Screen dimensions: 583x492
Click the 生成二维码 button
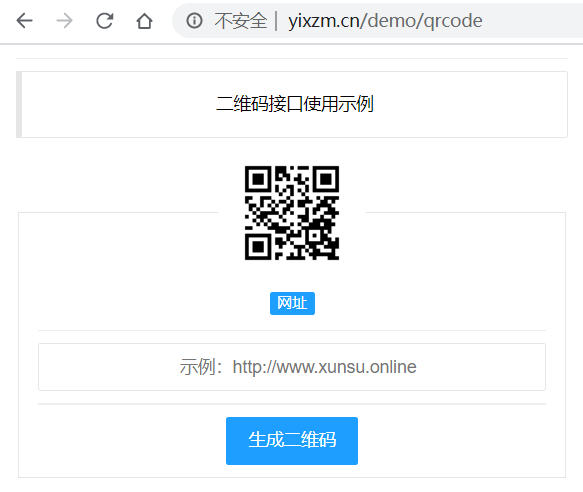tap(292, 441)
